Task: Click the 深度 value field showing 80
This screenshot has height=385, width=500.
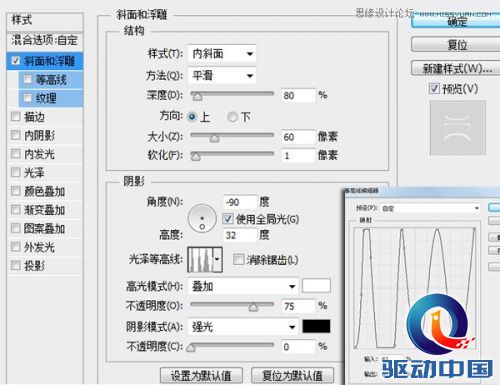Action: click(x=298, y=96)
